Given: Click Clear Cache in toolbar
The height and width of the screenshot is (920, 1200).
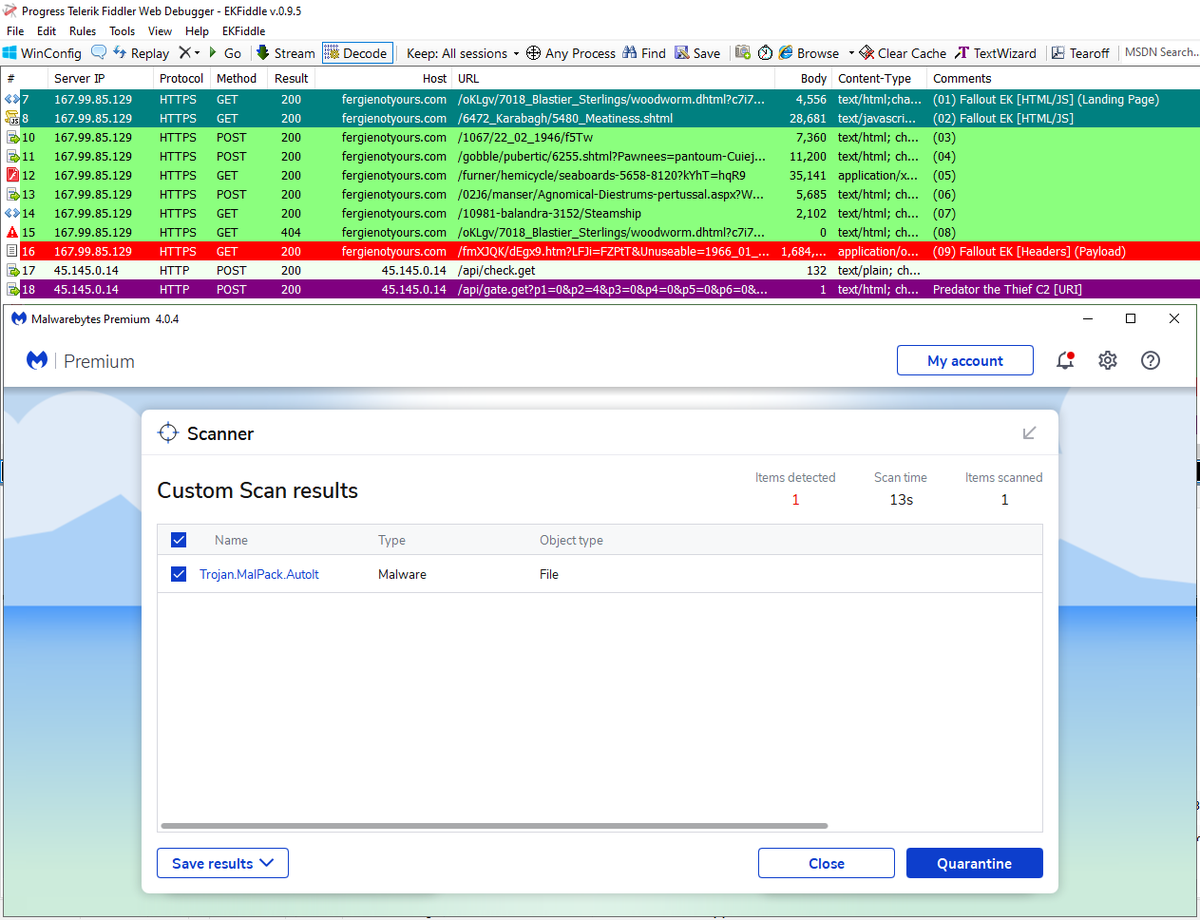Looking at the screenshot, I should [903, 53].
